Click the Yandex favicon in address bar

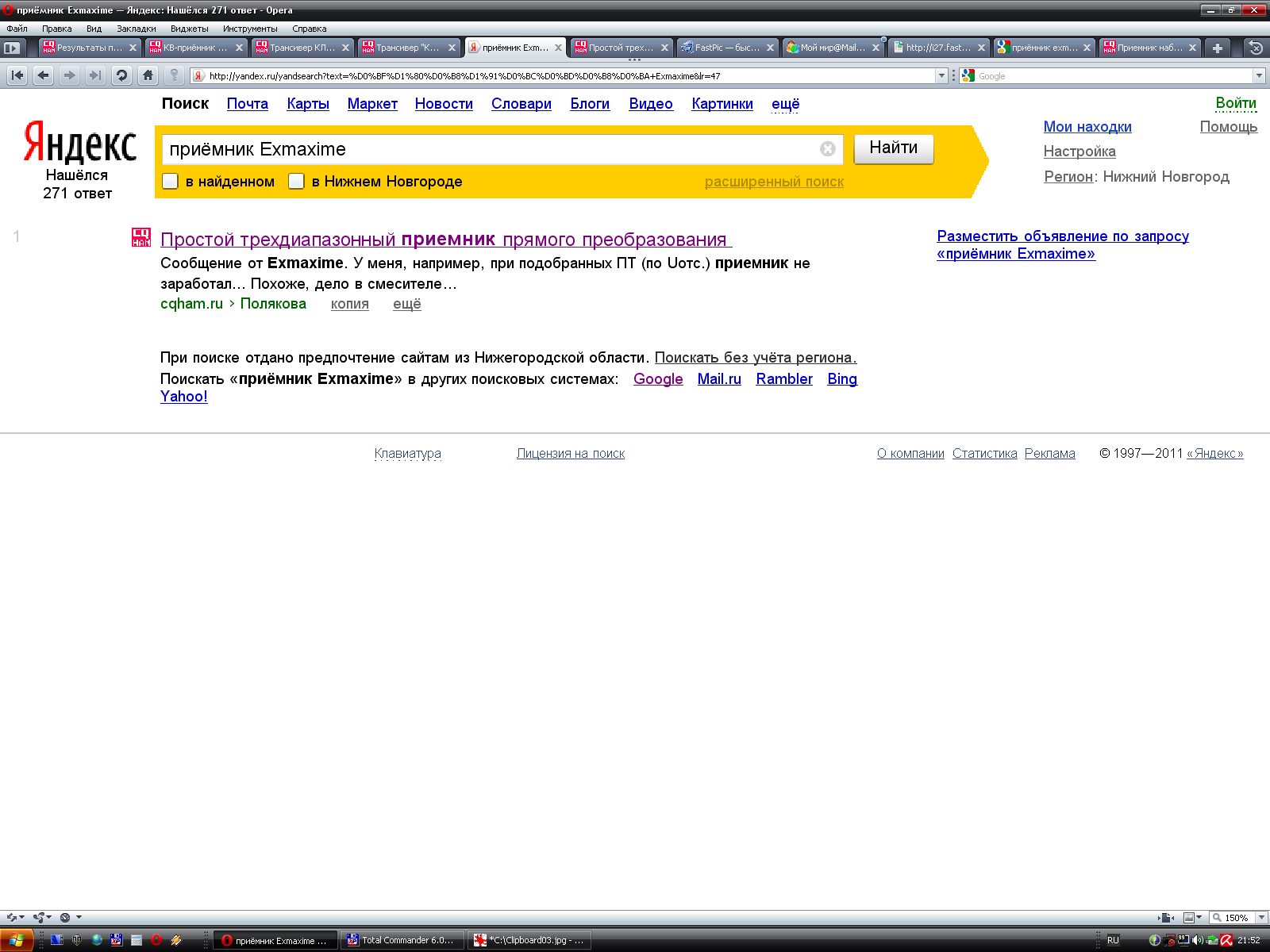coord(199,76)
